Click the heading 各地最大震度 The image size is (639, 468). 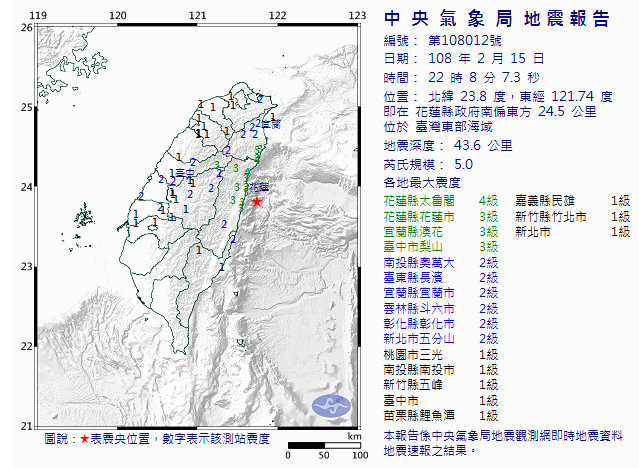tap(422, 183)
